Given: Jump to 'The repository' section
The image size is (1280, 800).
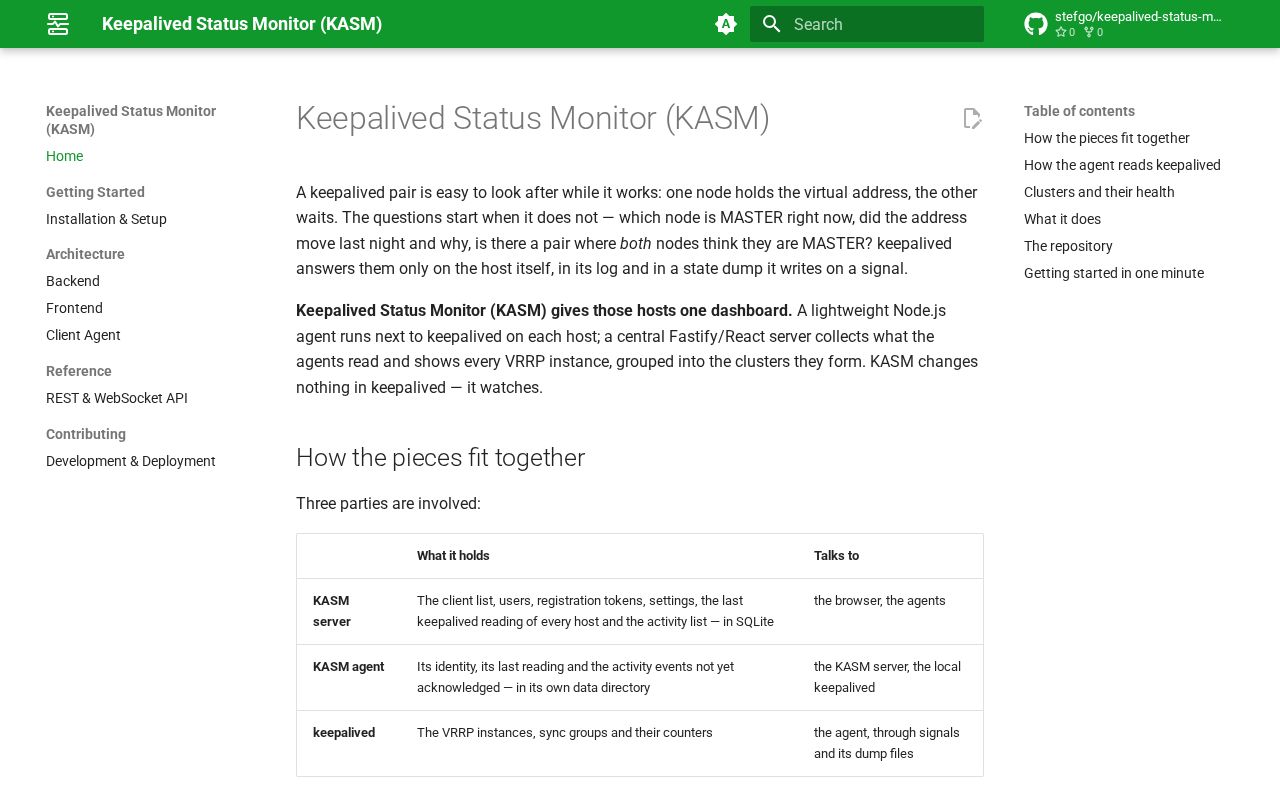Looking at the screenshot, I should pyautogui.click(x=1068, y=246).
